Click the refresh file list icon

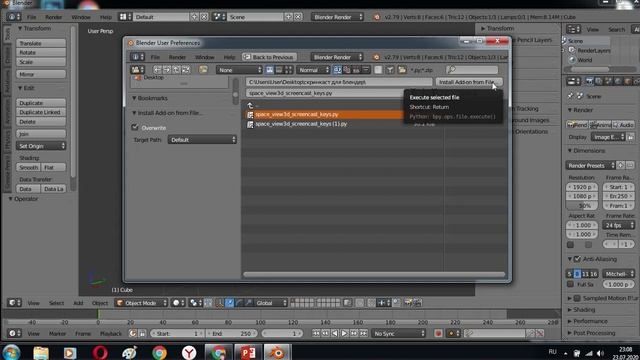click(x=186, y=70)
